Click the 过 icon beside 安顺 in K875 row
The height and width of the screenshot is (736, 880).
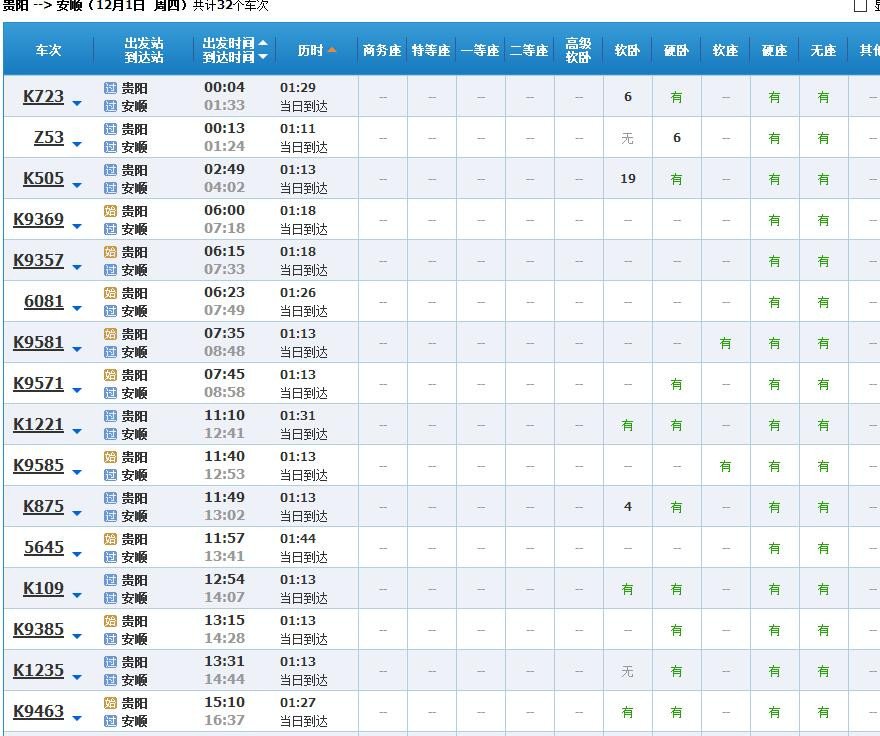[x=110, y=516]
